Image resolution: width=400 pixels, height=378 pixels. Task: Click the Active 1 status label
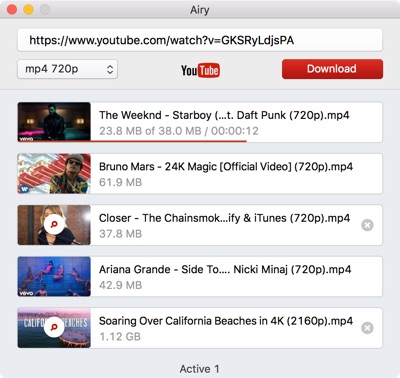pos(200,369)
